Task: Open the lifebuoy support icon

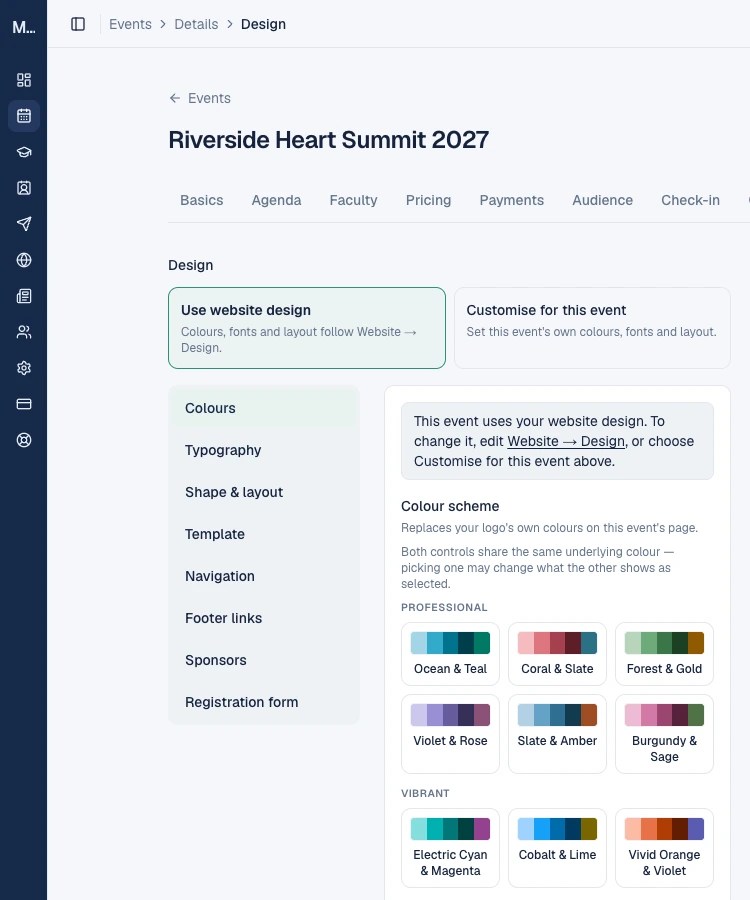Action: tap(24, 440)
